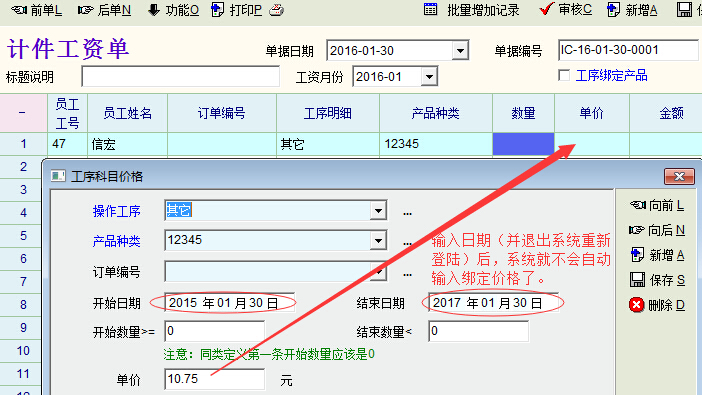
Task: Click the 批量增加记录 batch add icon
Action: point(430,9)
